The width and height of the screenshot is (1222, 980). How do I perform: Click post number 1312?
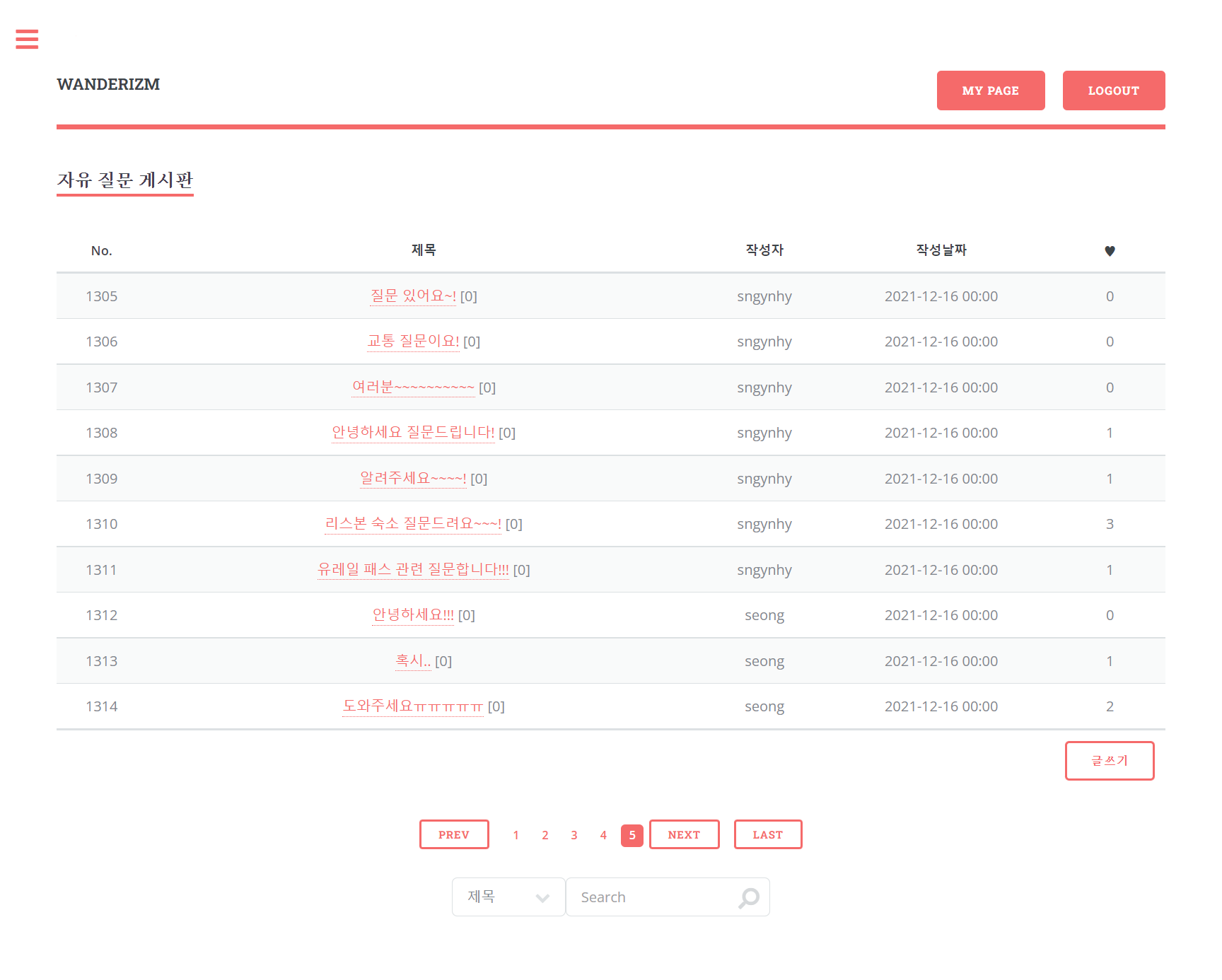click(102, 615)
